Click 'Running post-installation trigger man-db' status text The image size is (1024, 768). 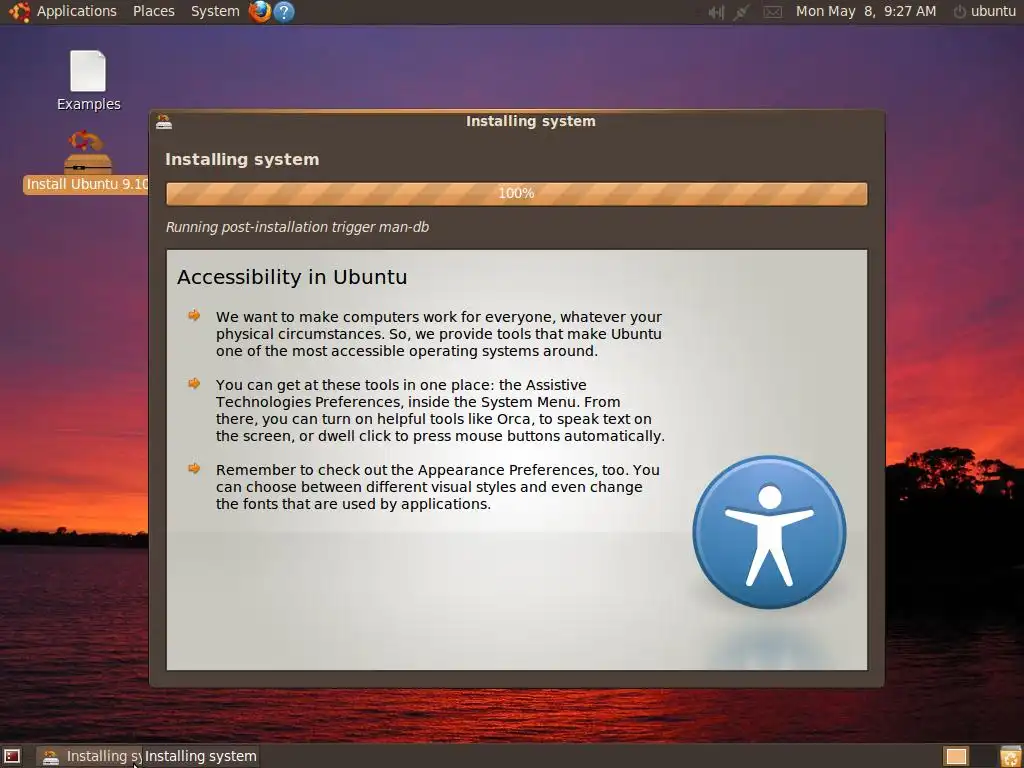point(297,227)
